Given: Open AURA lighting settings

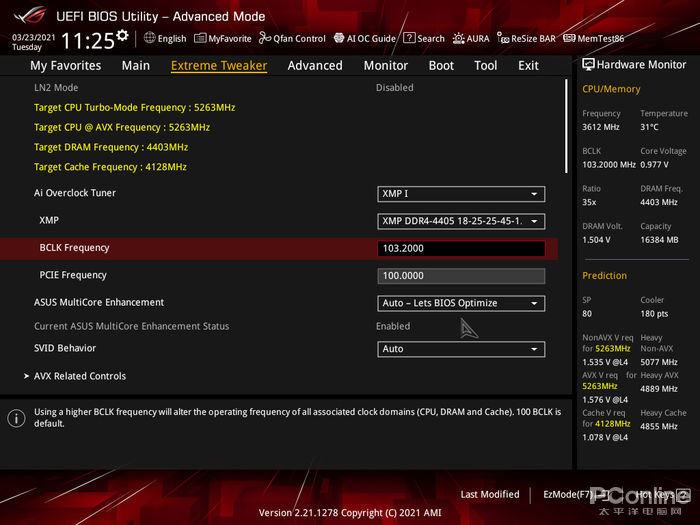Looking at the screenshot, I should pyautogui.click(x=471, y=38).
